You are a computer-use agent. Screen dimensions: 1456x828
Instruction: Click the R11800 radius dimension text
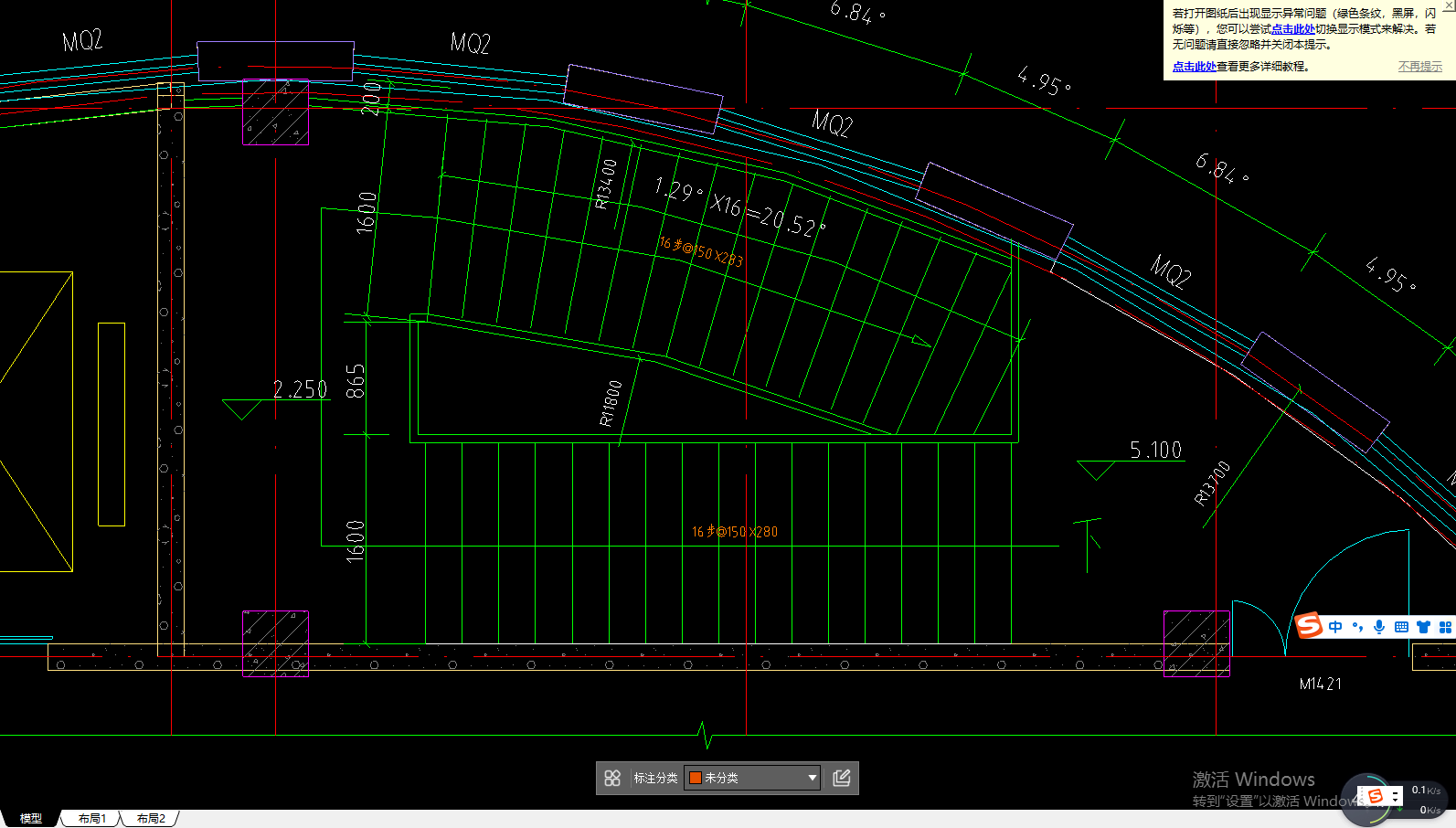click(611, 403)
